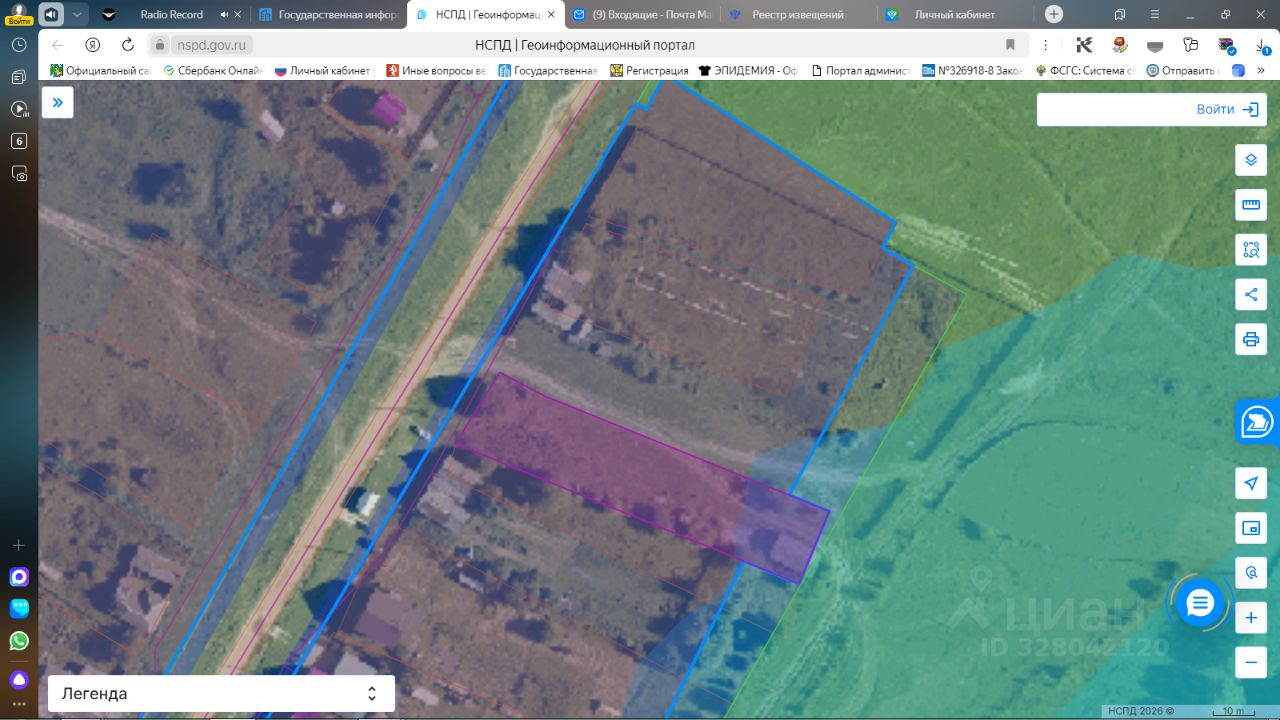
Task: Open the sidebar tab counter showing 6
Action: (19, 141)
